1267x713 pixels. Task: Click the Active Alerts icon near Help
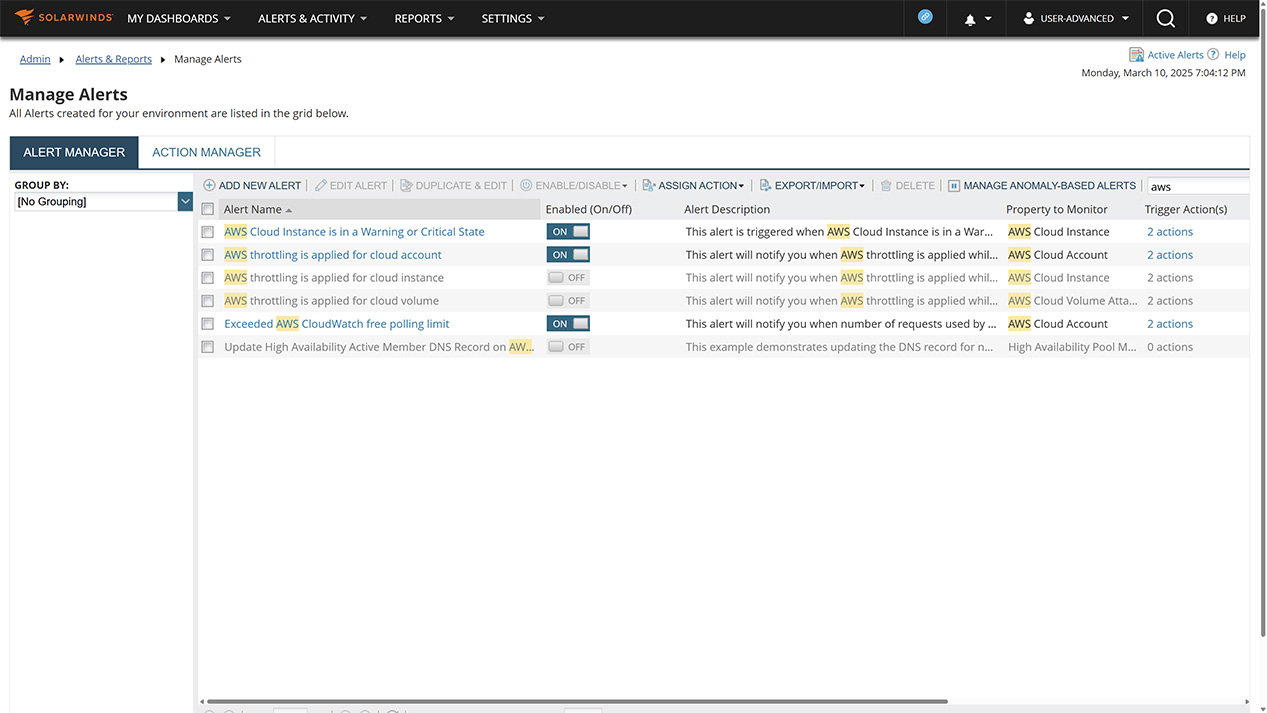tap(1136, 54)
